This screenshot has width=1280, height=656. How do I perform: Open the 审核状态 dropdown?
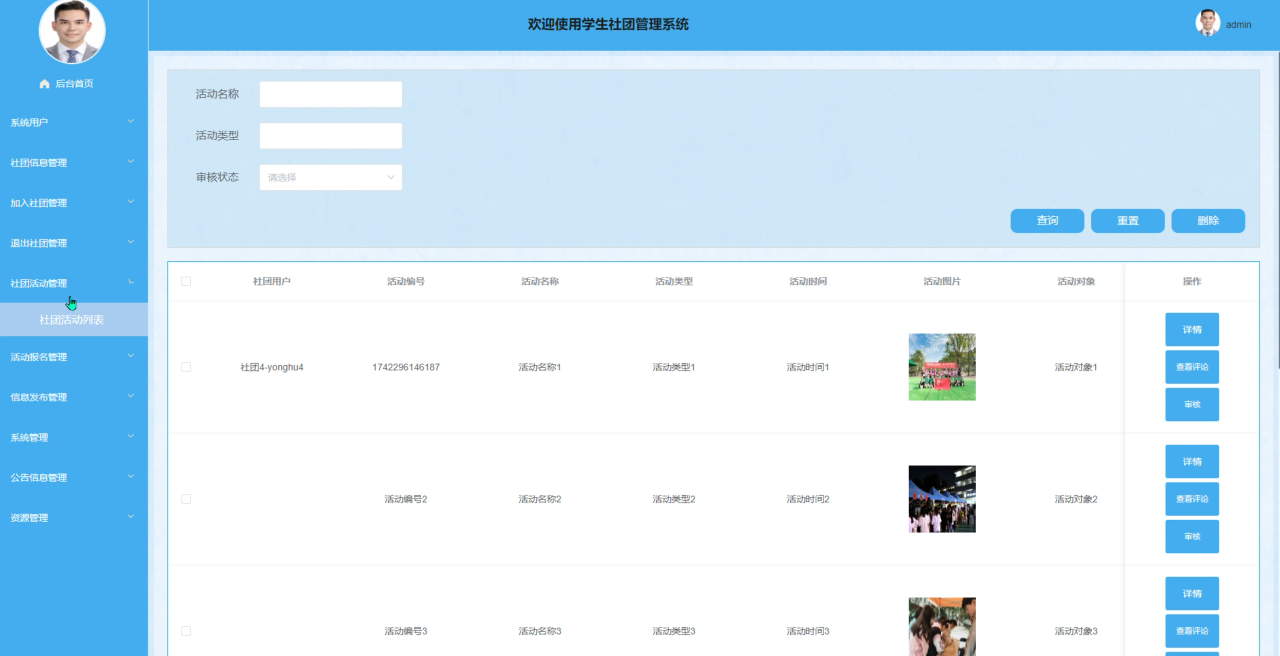pos(331,177)
